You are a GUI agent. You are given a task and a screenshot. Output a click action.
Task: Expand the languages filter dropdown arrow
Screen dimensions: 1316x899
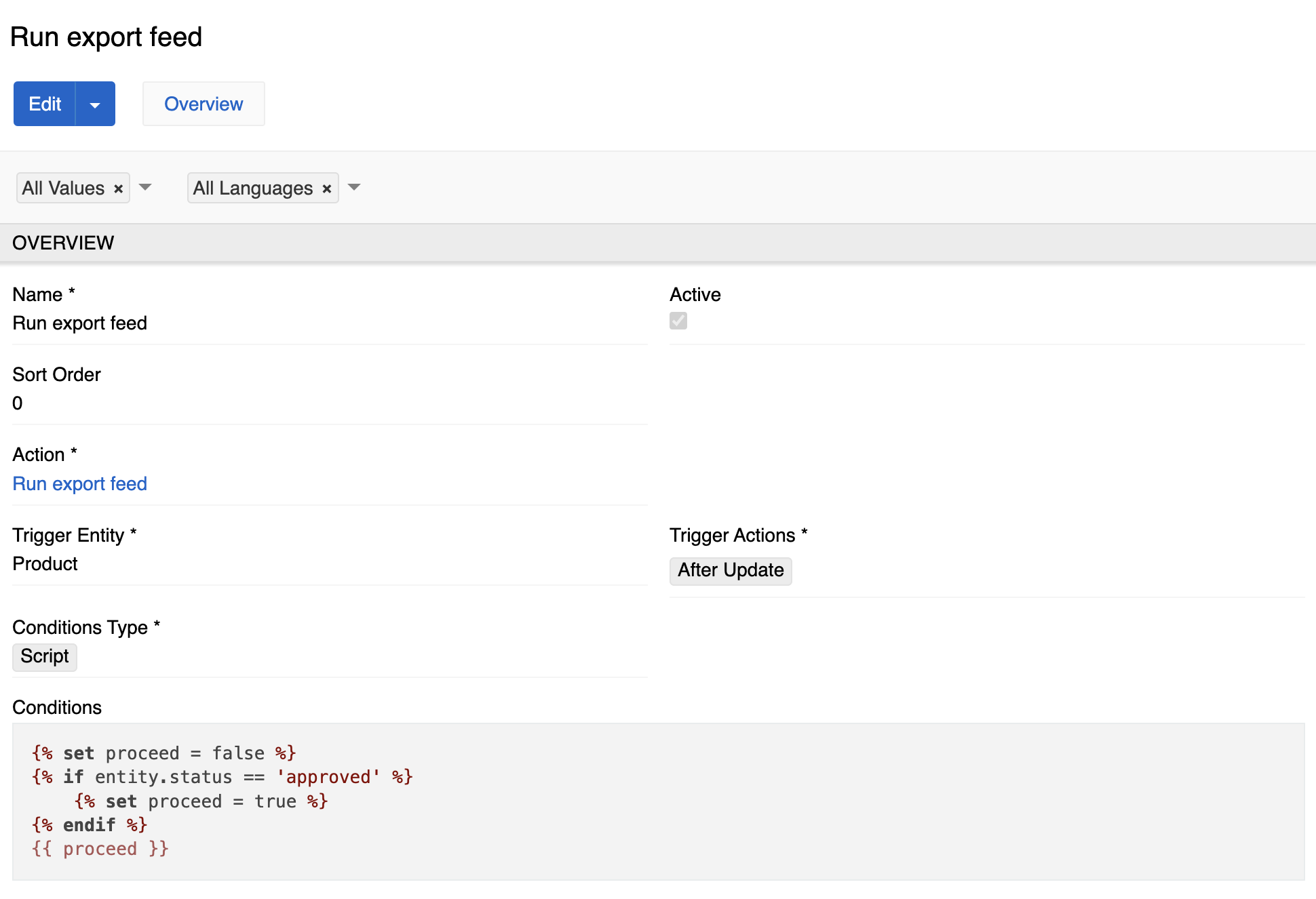354,187
